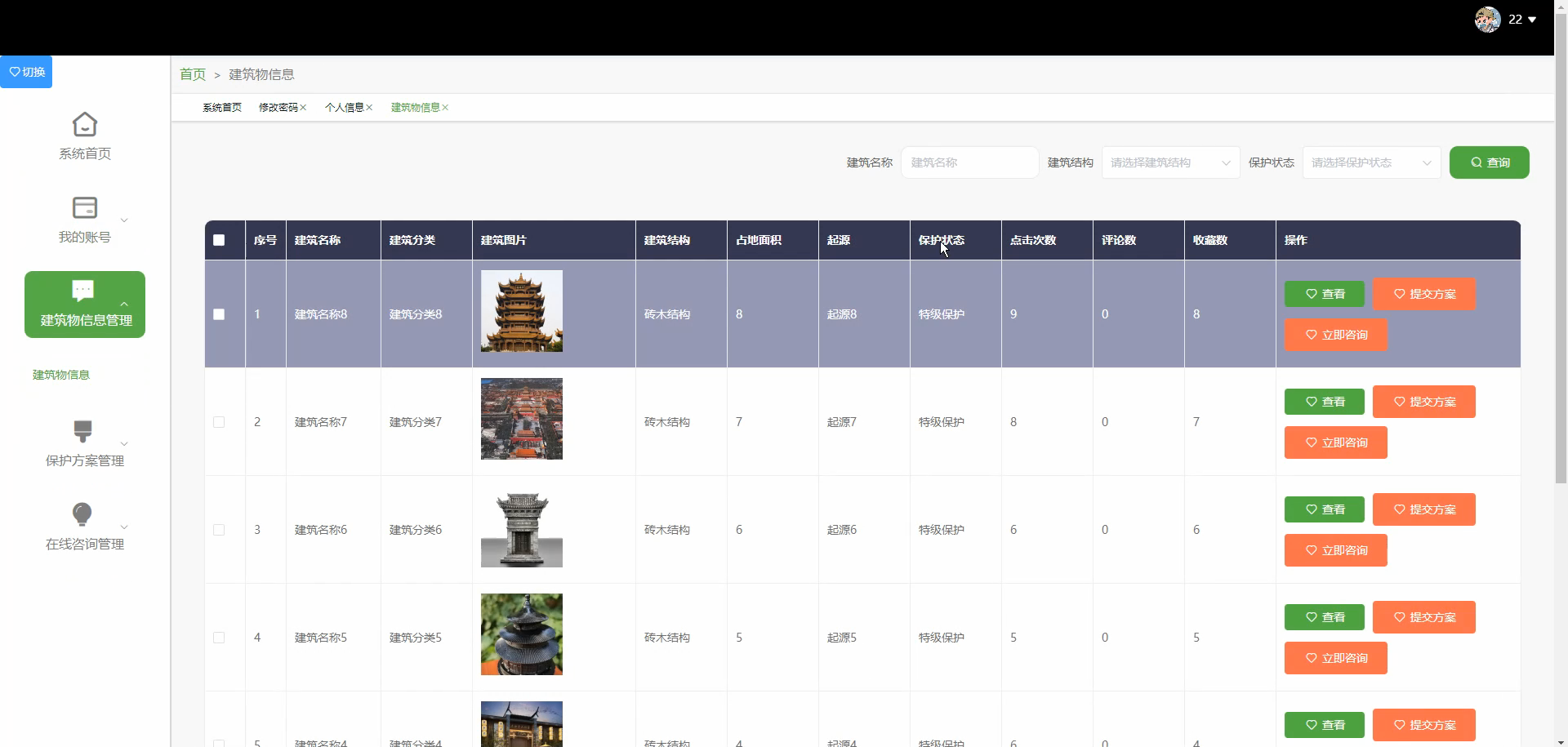Check the row 3 建筑名称6 checkbox

click(x=219, y=530)
